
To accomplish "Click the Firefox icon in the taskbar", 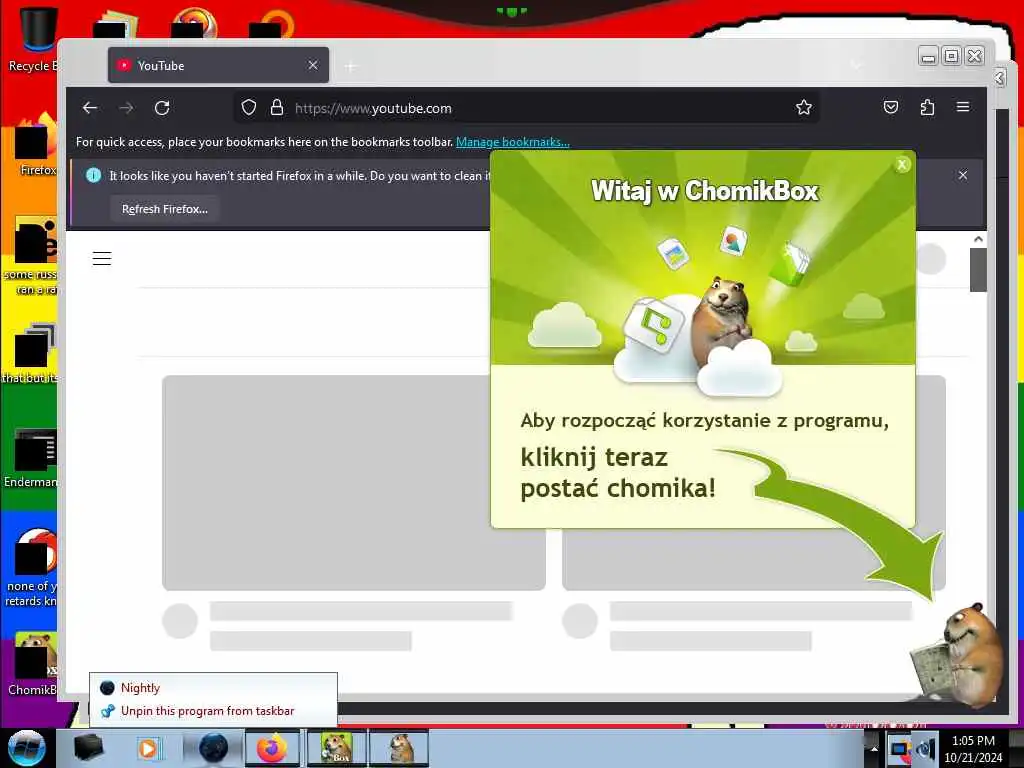I will (x=272, y=748).
